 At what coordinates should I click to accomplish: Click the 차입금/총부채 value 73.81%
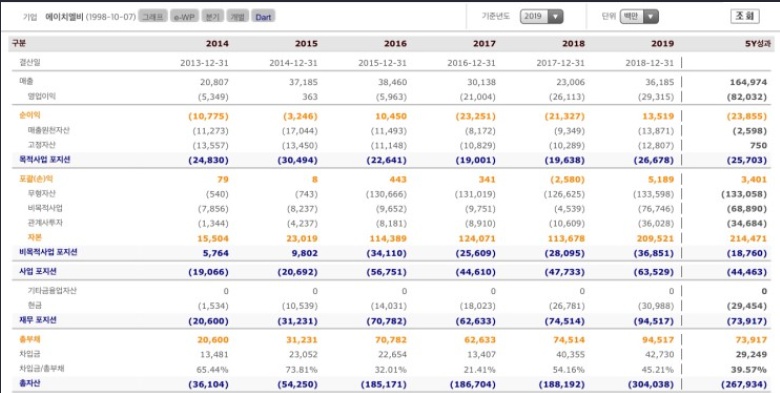pyautogui.click(x=301, y=369)
